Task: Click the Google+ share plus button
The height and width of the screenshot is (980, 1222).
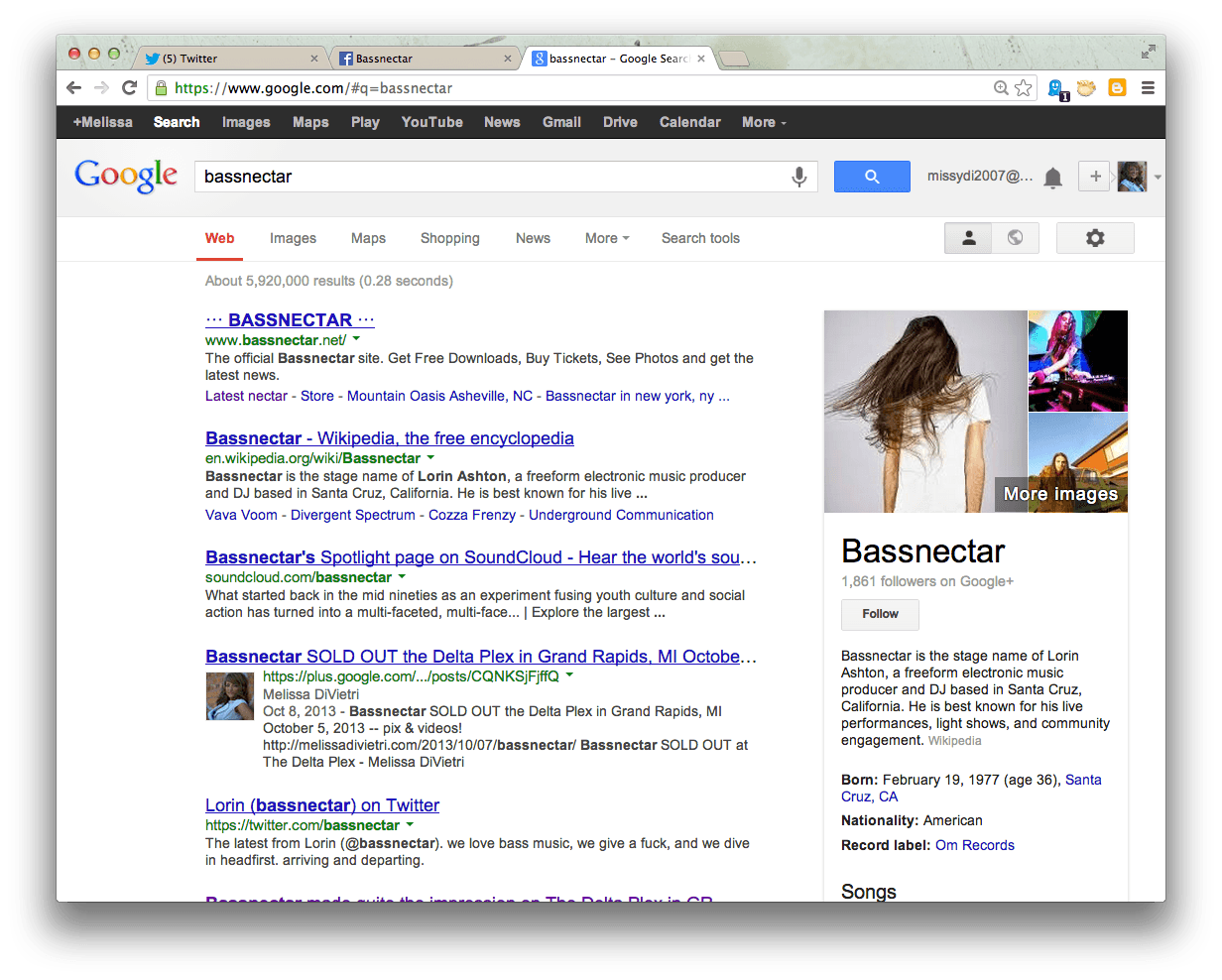Action: tap(1095, 177)
